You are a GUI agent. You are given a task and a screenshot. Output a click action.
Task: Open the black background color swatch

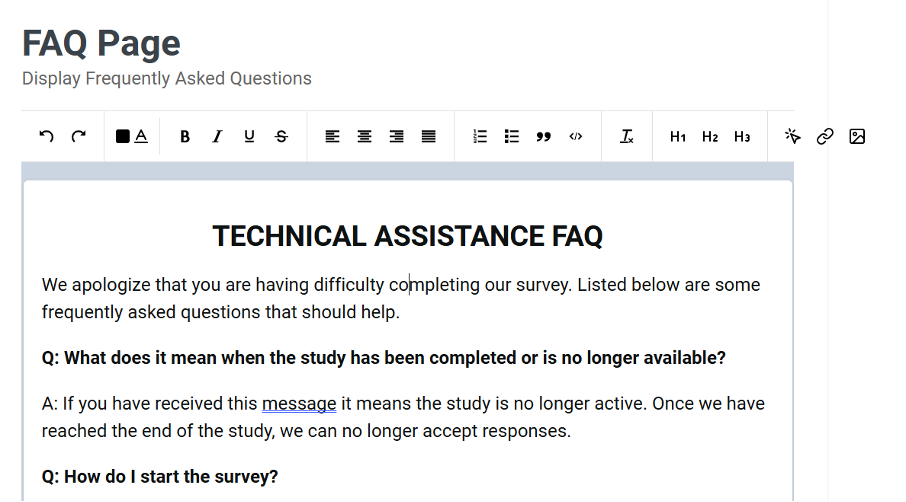(122, 136)
